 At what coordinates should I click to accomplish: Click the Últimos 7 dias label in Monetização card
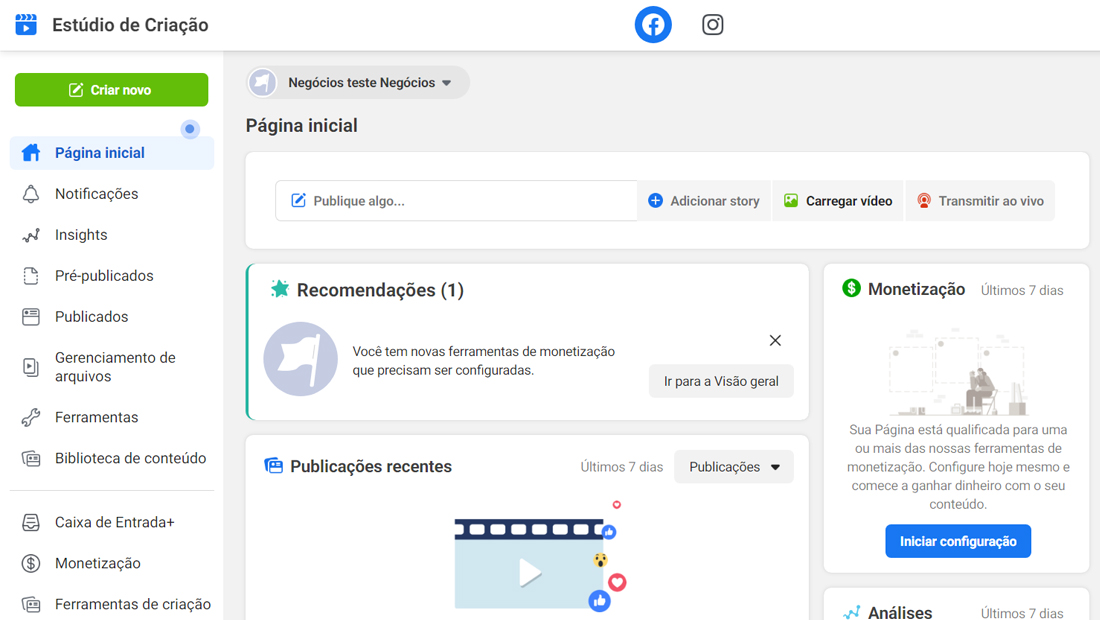(1022, 290)
